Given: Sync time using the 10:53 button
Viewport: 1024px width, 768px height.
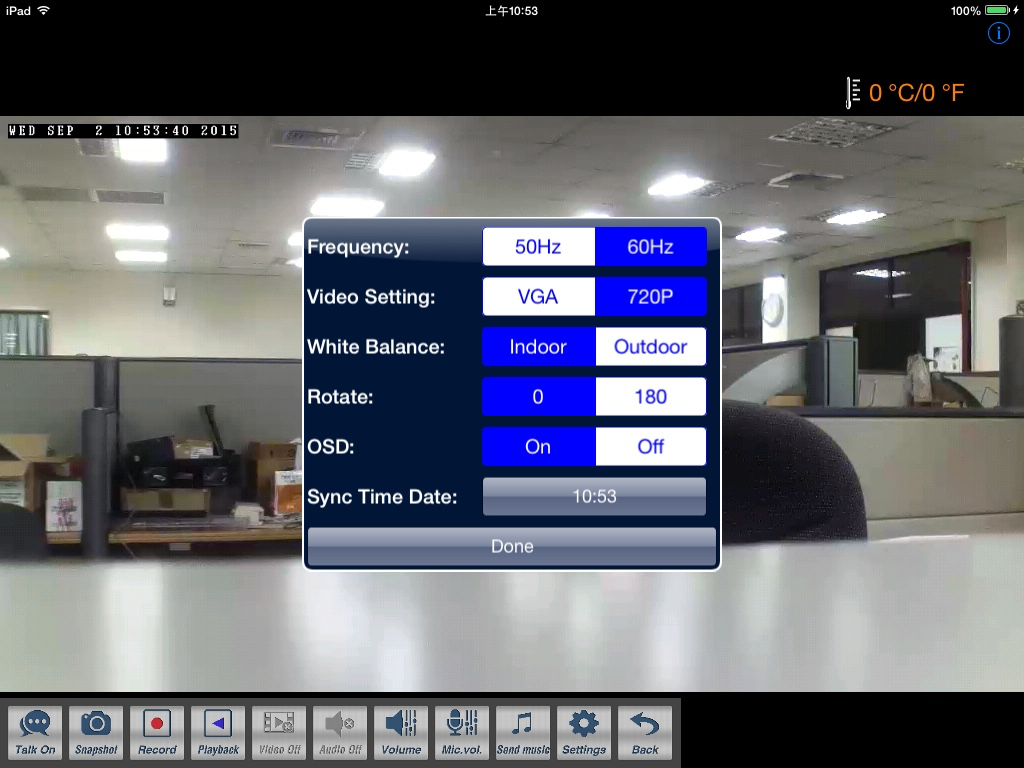Looking at the screenshot, I should point(594,496).
